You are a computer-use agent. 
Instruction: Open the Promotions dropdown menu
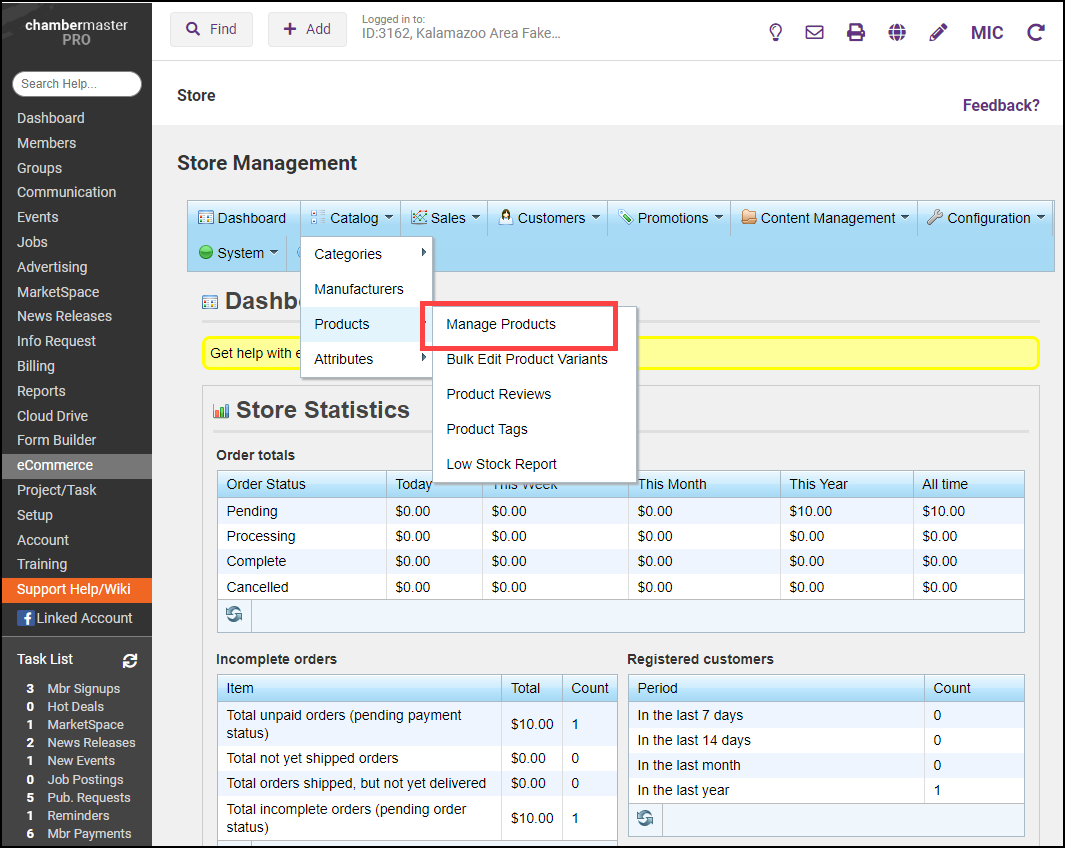671,218
